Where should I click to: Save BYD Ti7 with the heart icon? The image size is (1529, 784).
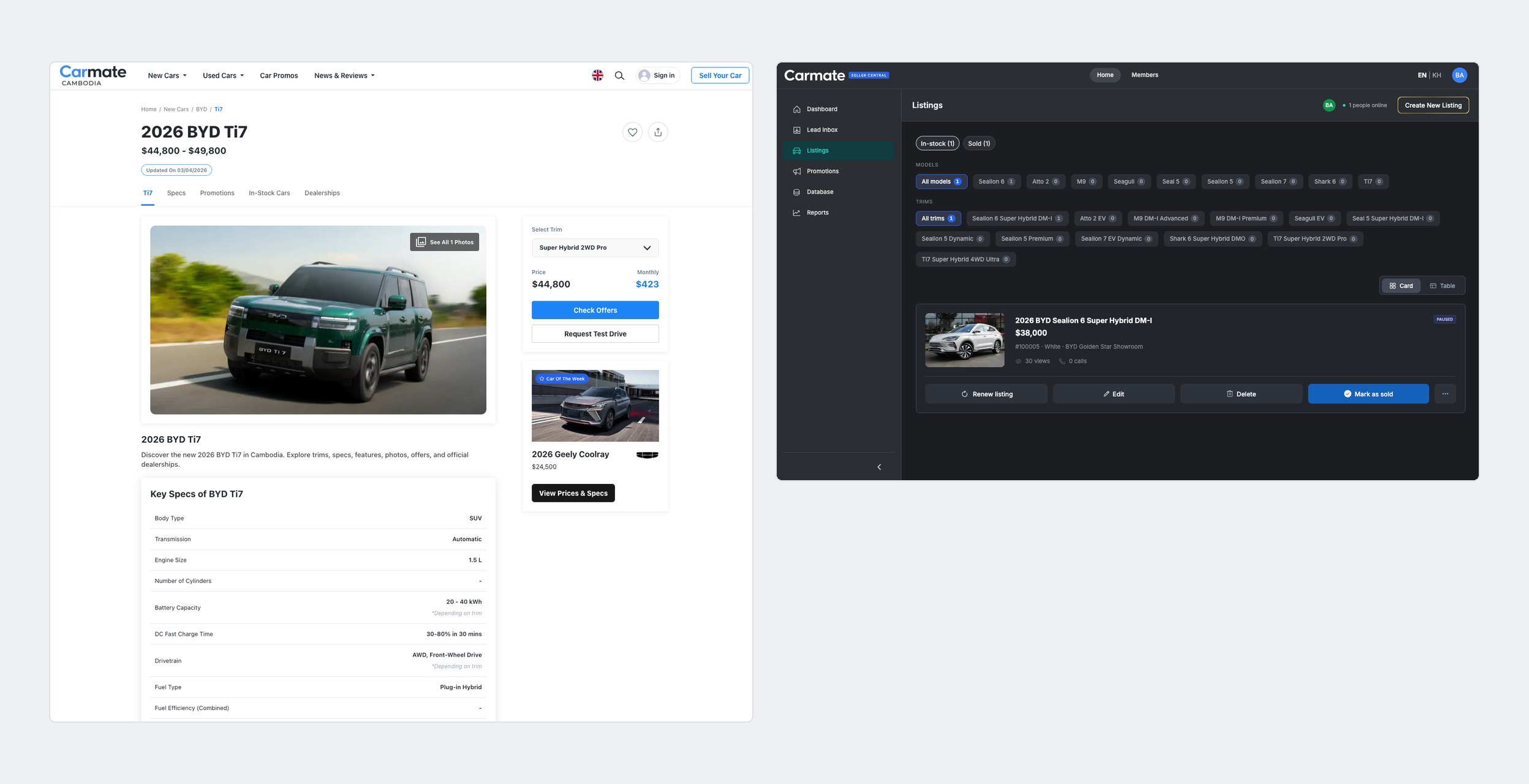tap(632, 132)
